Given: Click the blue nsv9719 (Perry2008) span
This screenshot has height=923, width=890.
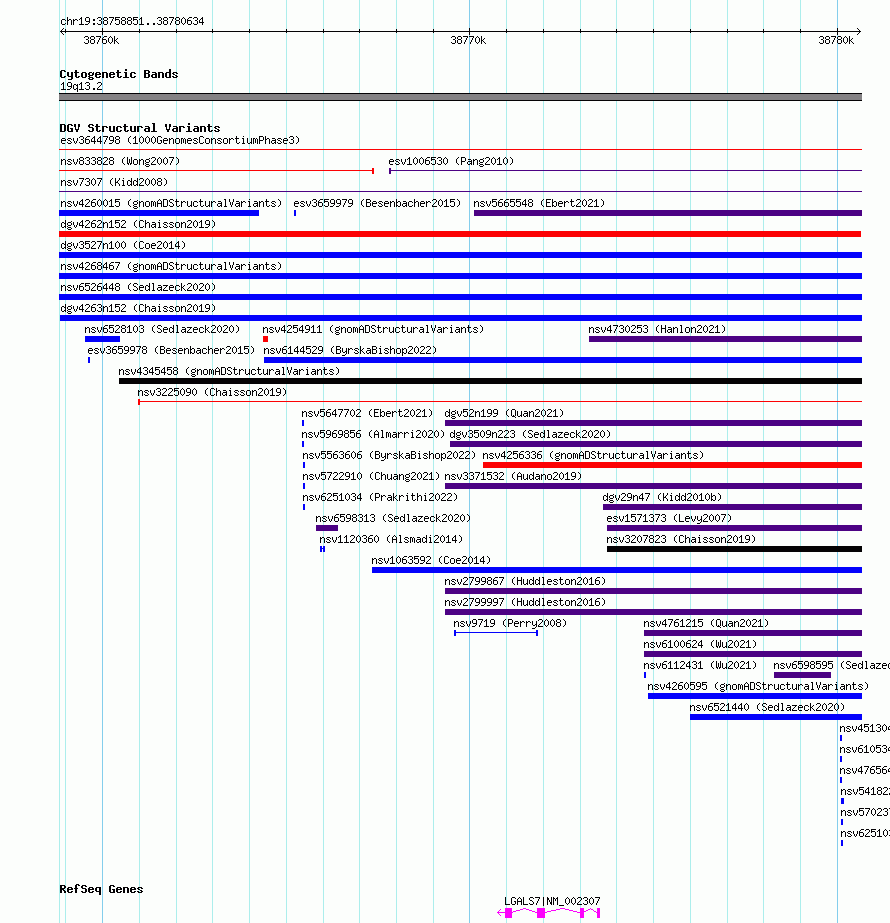Looking at the screenshot, I should coord(496,633).
